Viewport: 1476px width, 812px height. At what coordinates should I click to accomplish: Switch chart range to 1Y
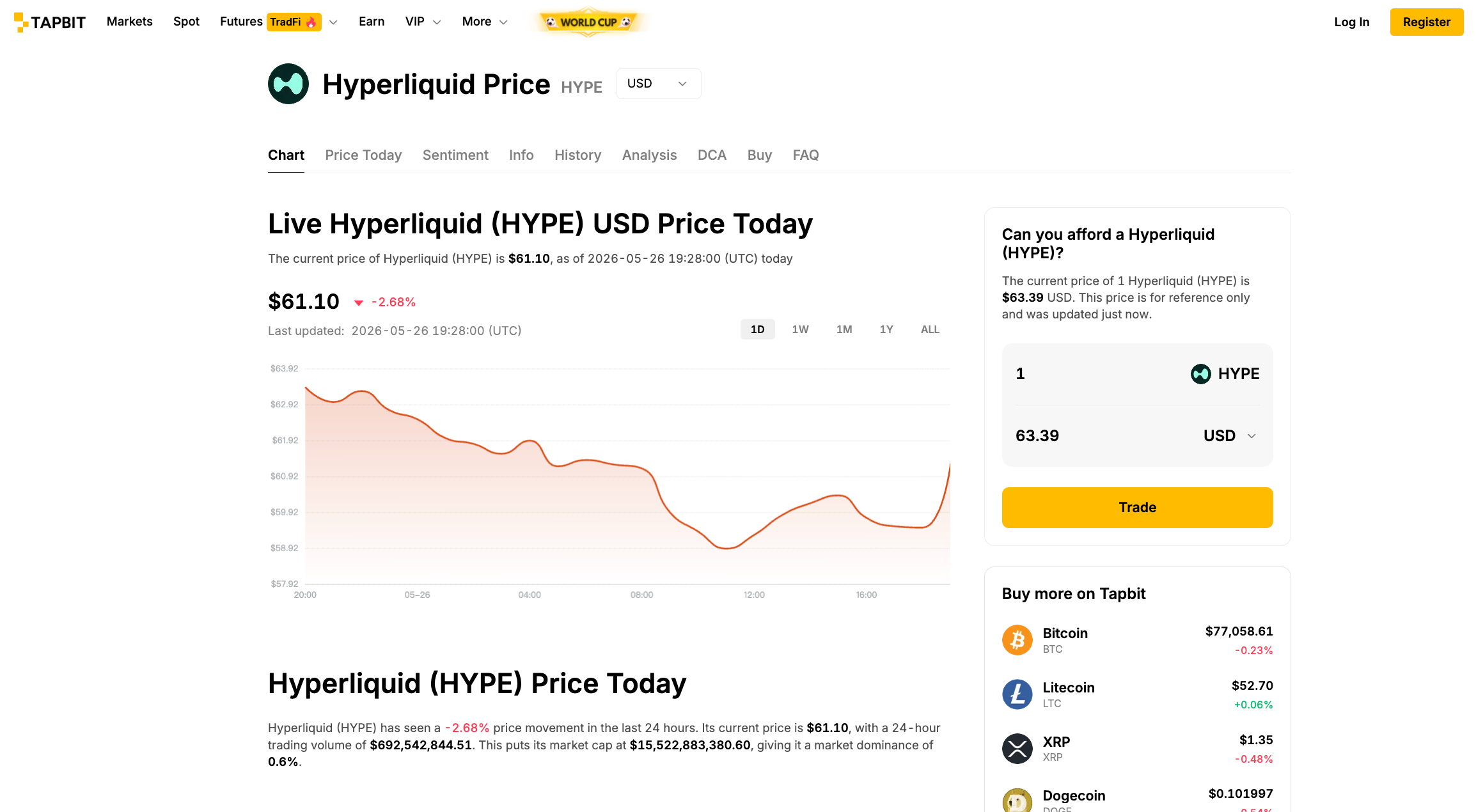pos(886,329)
